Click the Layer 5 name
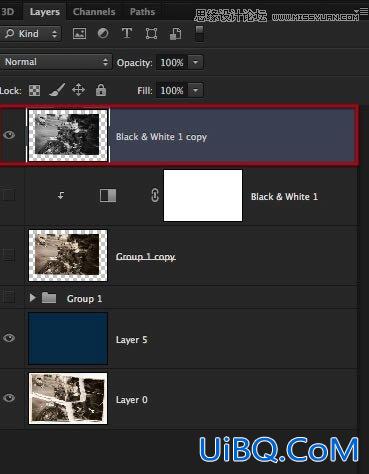 click(x=131, y=340)
